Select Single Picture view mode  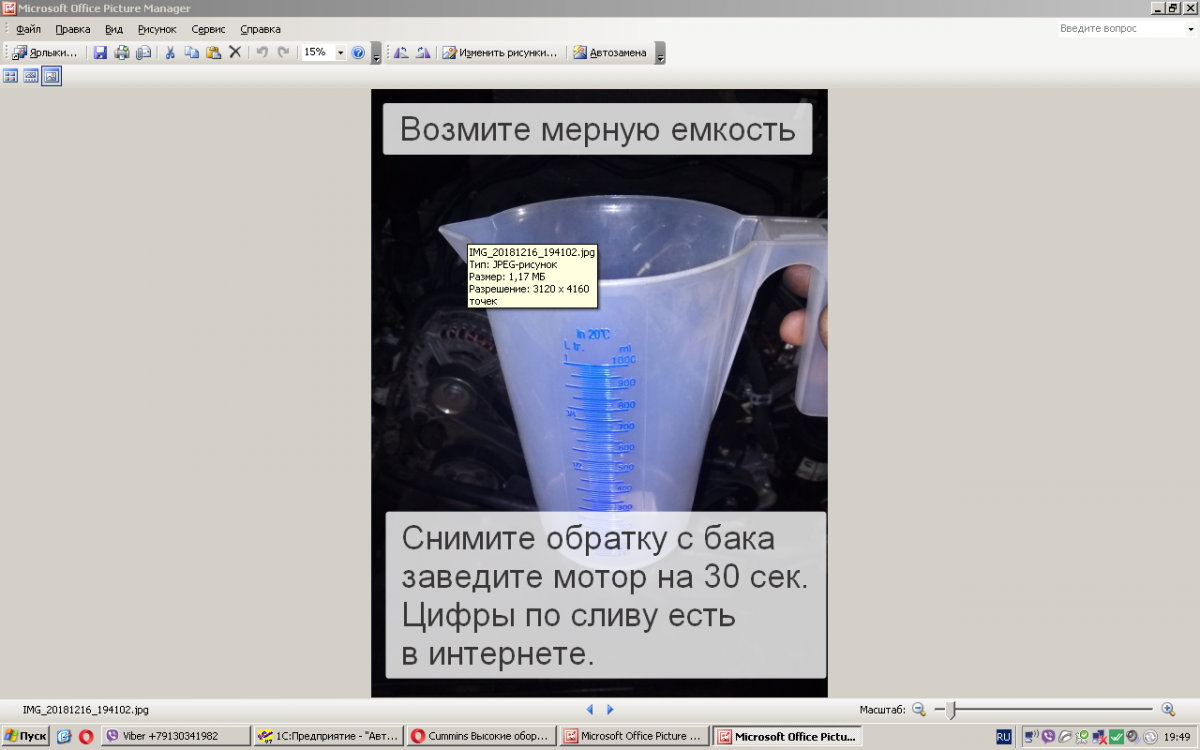pos(51,76)
